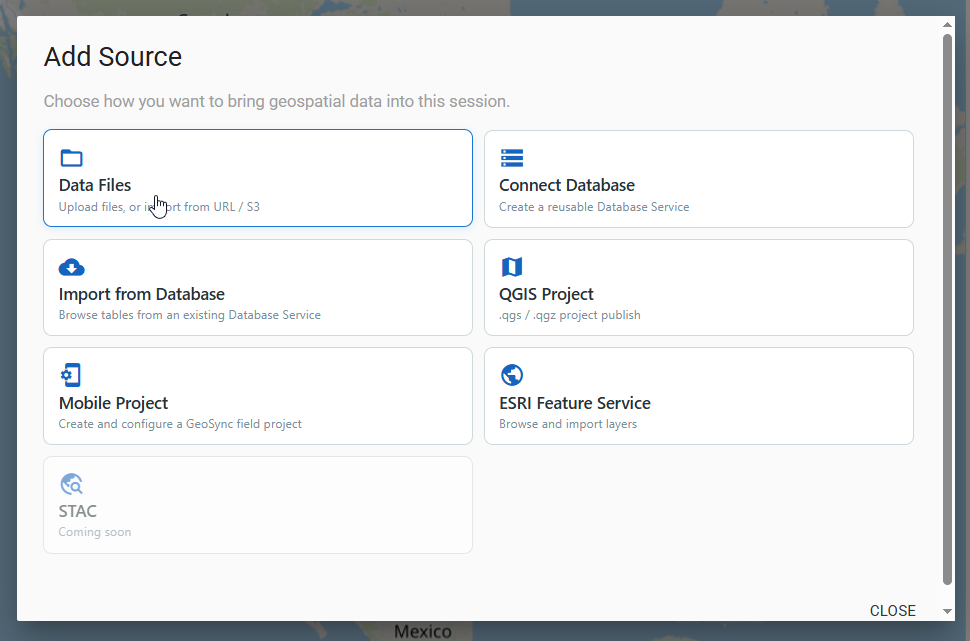Click the Data Files folder icon
Screen dimensions: 970x641
click(x=71, y=158)
